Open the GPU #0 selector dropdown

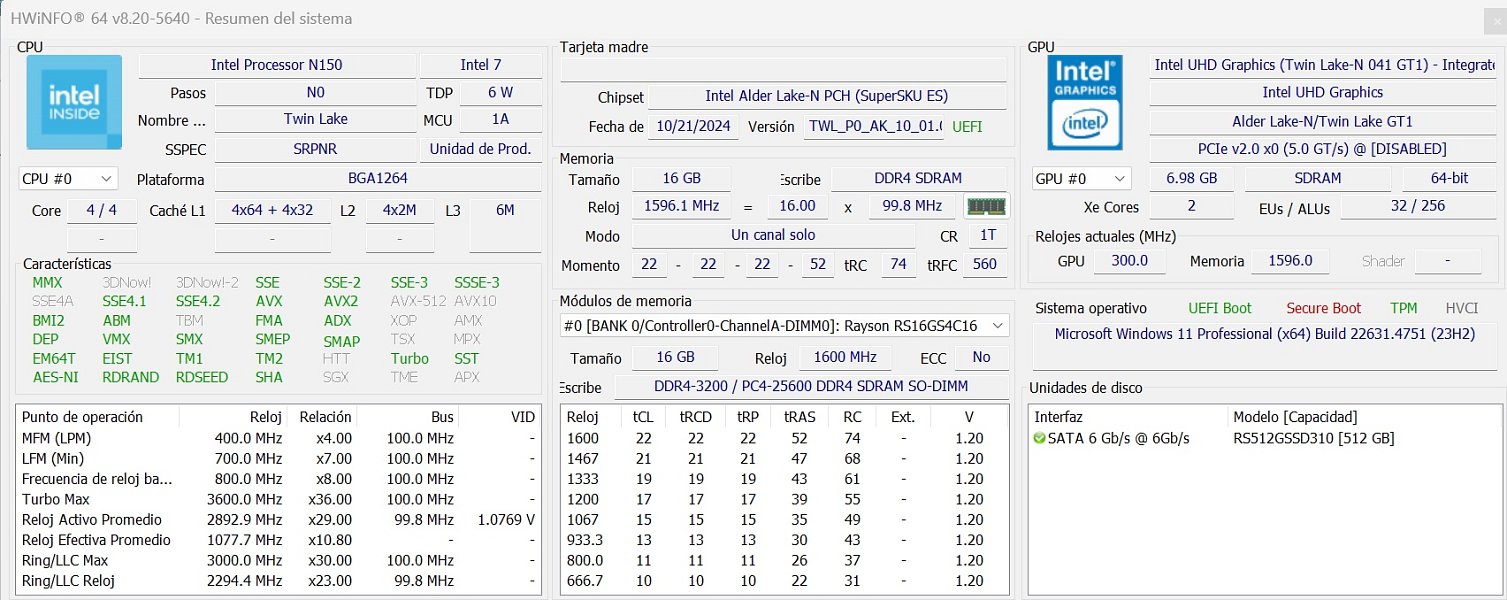pos(1082,178)
